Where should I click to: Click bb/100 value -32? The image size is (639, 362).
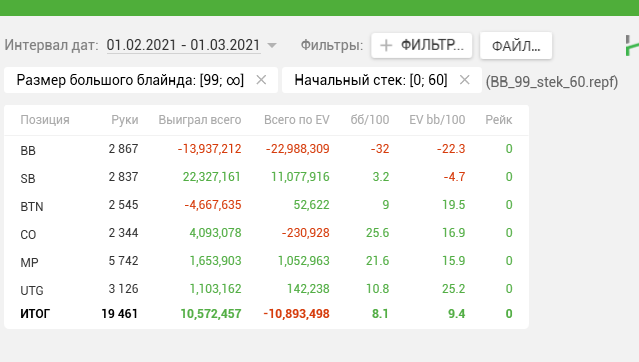click(380, 149)
